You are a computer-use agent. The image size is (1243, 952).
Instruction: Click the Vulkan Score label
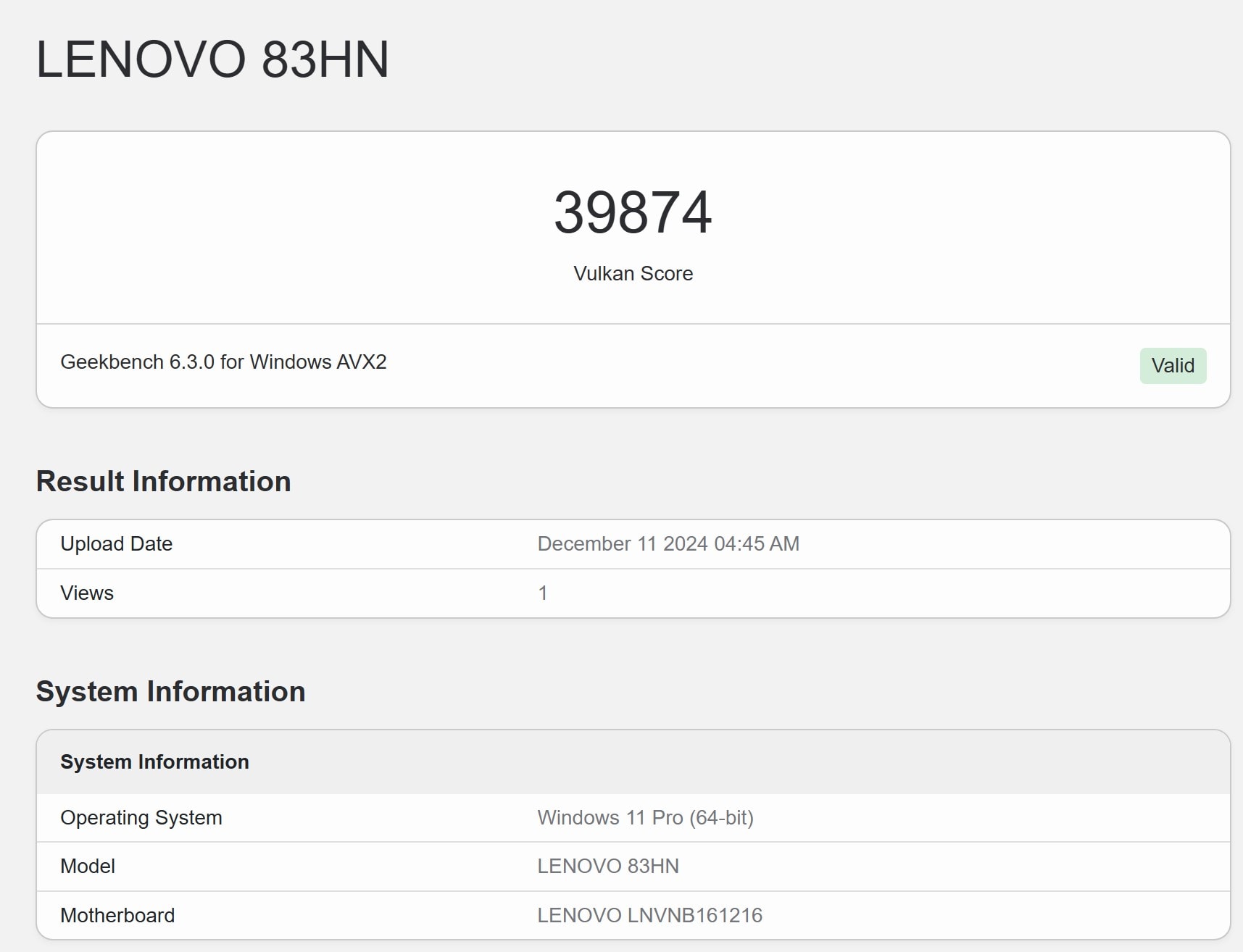coord(633,273)
